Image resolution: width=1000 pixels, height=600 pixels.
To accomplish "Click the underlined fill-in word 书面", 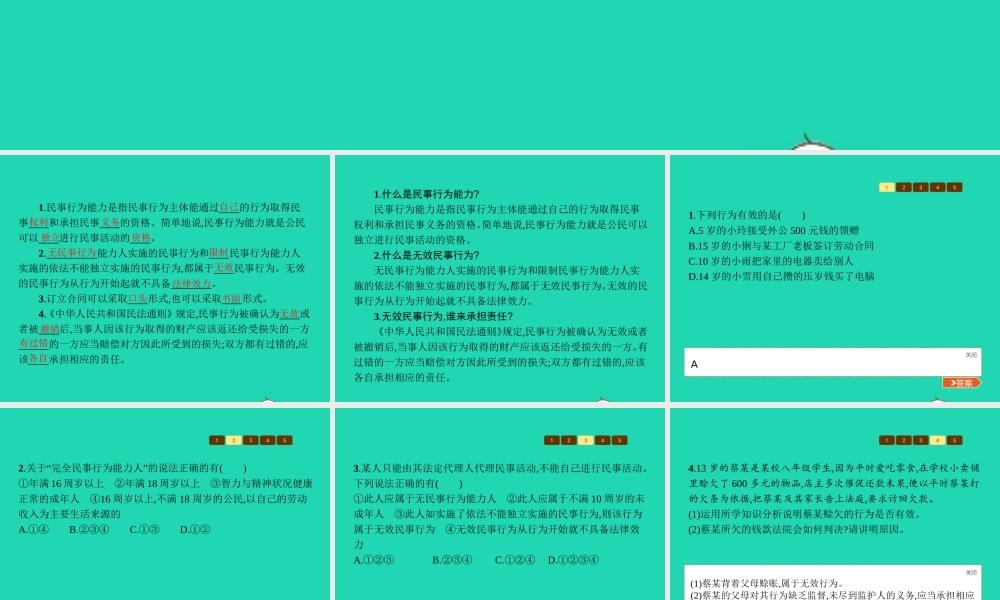I will (232, 299).
